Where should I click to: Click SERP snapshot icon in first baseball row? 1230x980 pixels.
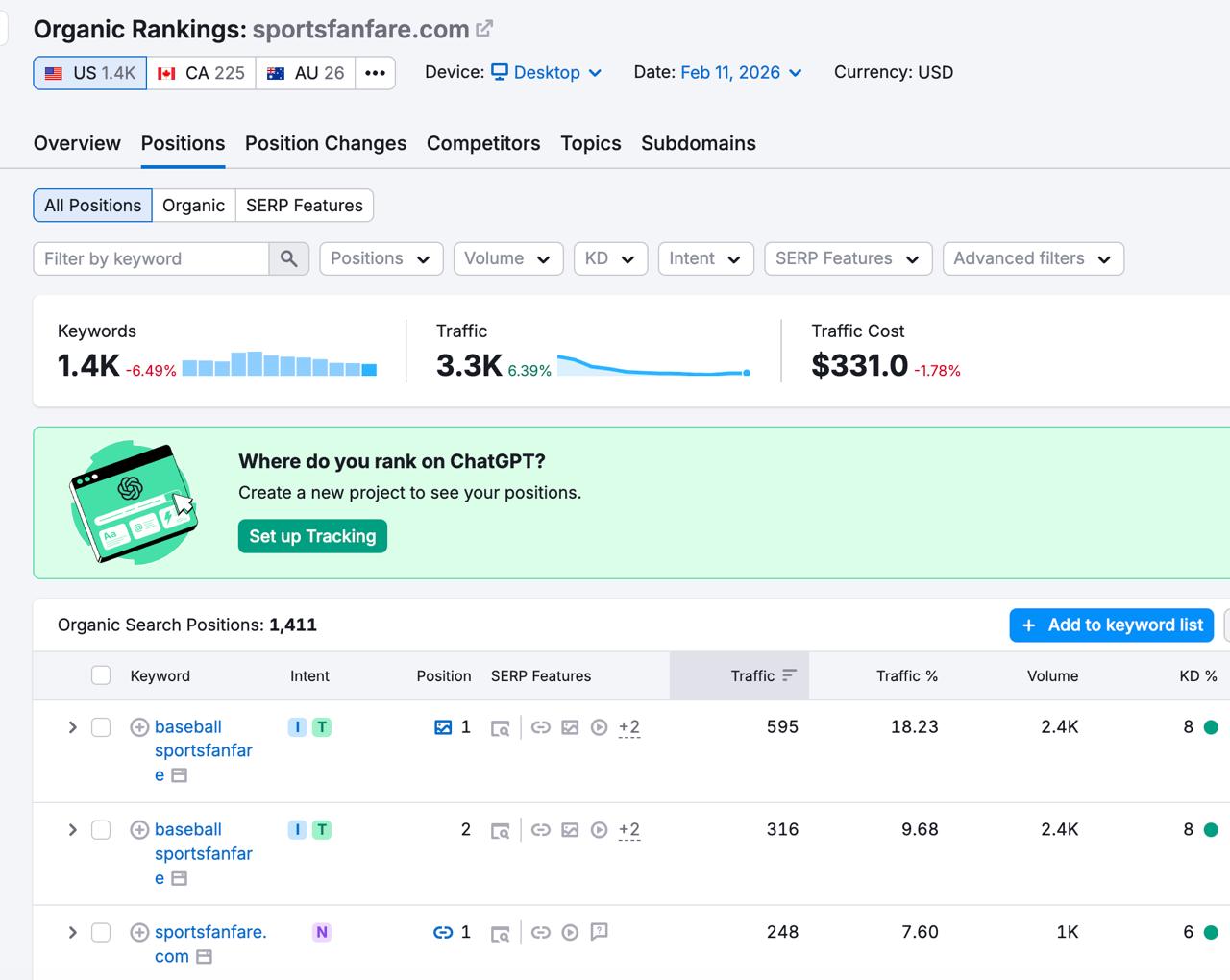pyautogui.click(x=500, y=728)
